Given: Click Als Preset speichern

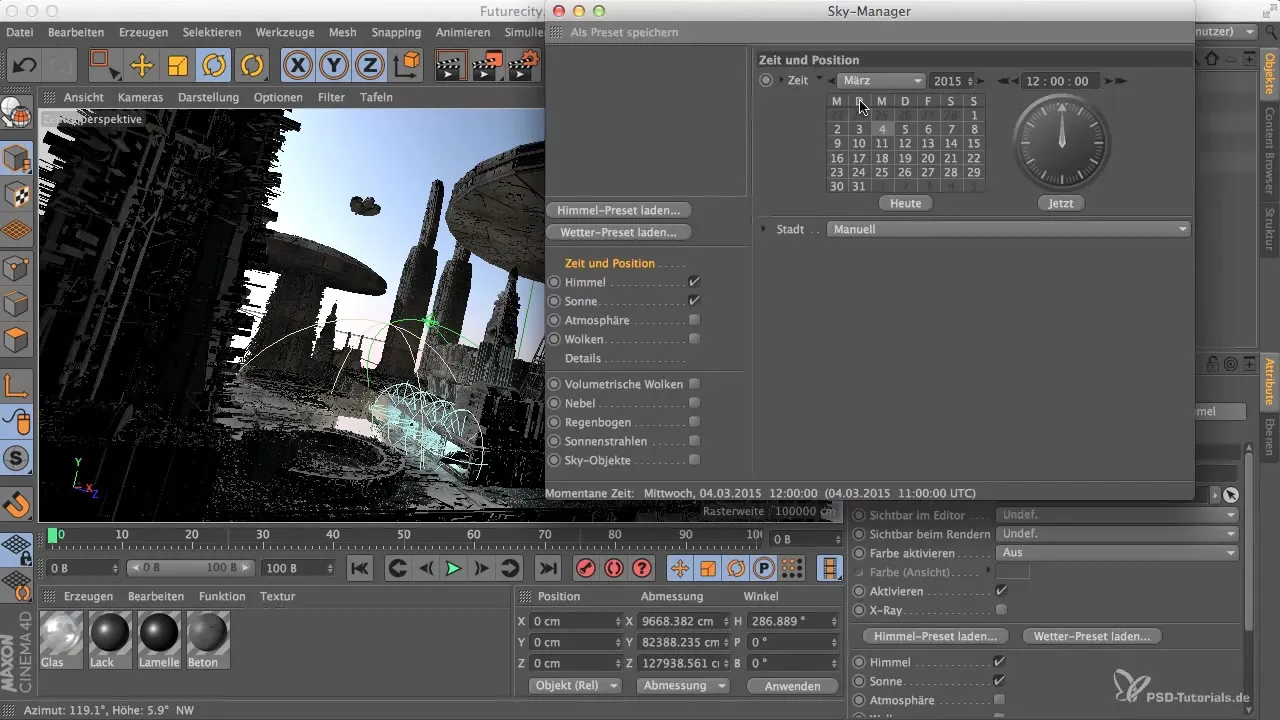Looking at the screenshot, I should [x=624, y=32].
